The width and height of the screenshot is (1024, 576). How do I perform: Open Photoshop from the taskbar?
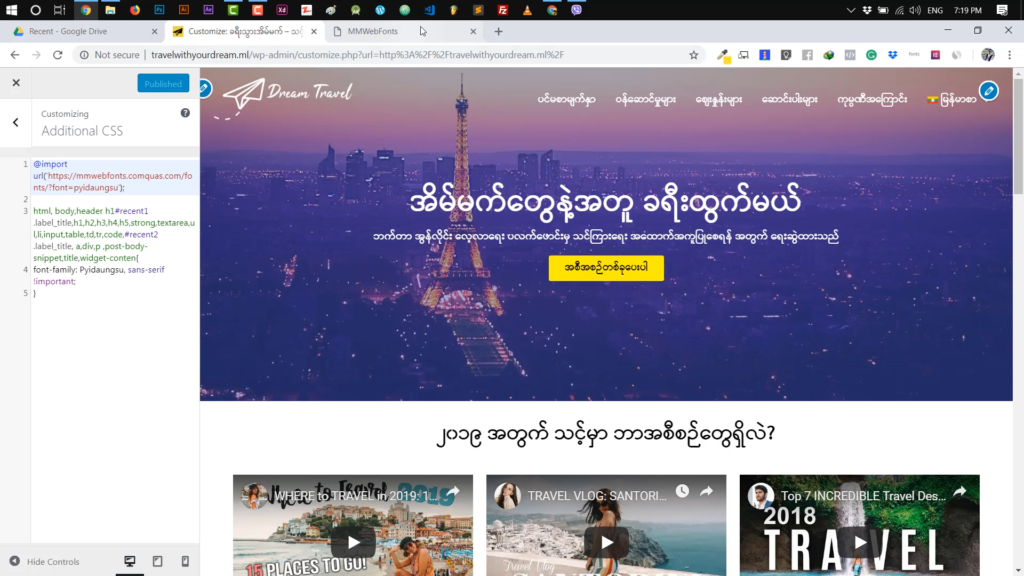(159, 10)
